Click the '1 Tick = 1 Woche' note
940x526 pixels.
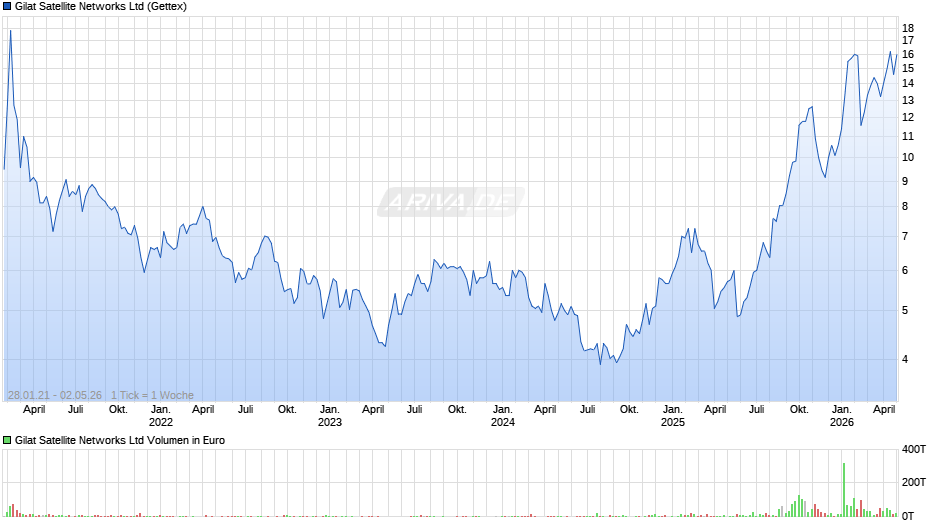click(x=152, y=395)
